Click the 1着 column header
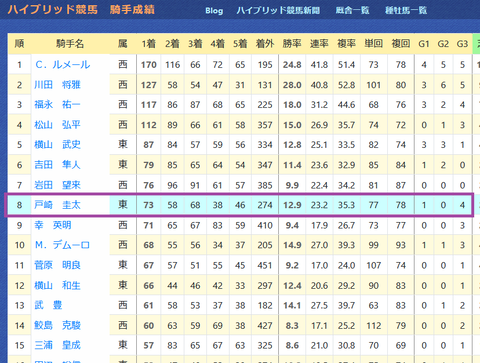Viewport: 480px width, 363px height. click(149, 44)
